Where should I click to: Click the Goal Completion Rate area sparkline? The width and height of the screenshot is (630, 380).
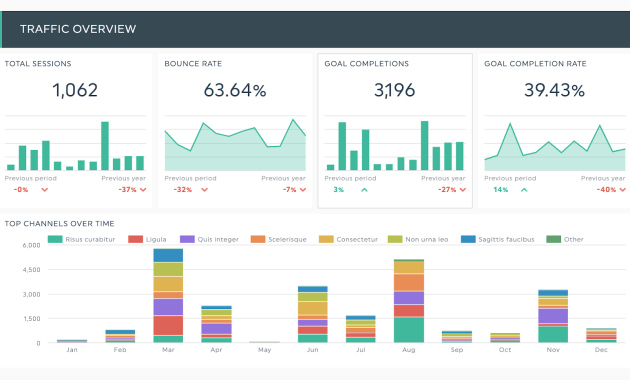(x=555, y=147)
